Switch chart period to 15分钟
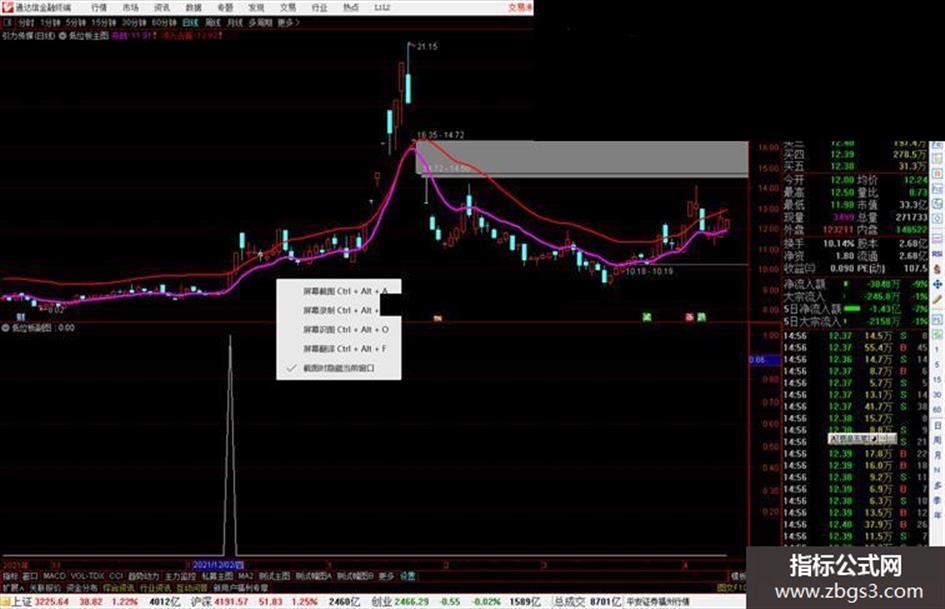The image size is (945, 609). pyautogui.click(x=104, y=22)
